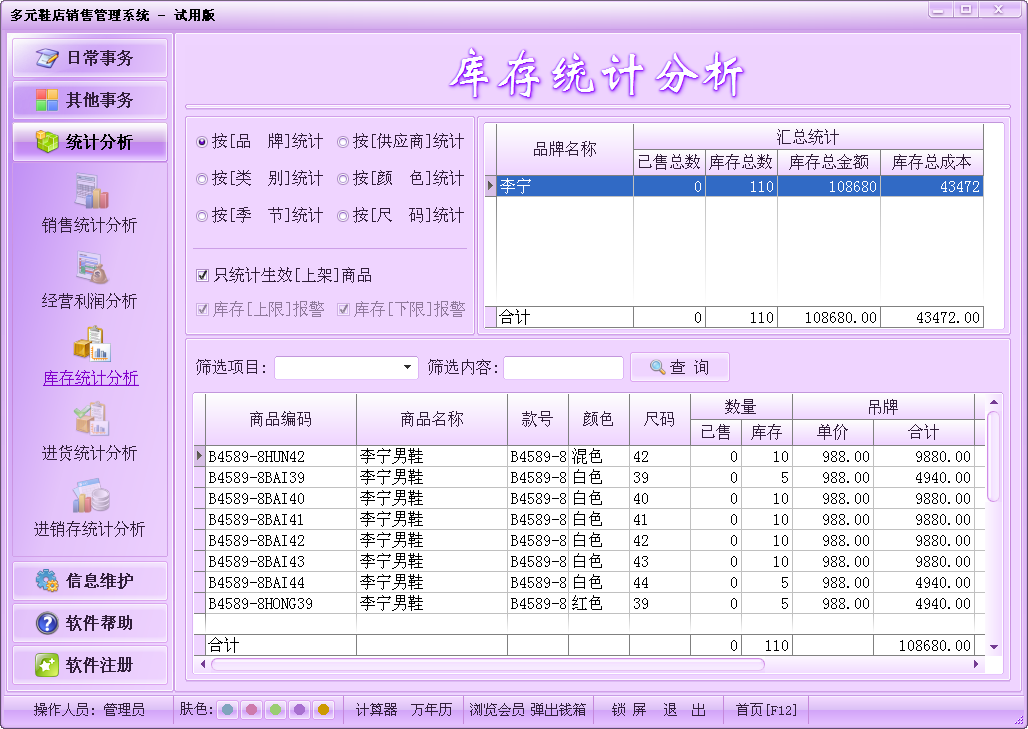Click 锁屏 in the status bar
This screenshot has width=1028, height=729.
point(629,709)
